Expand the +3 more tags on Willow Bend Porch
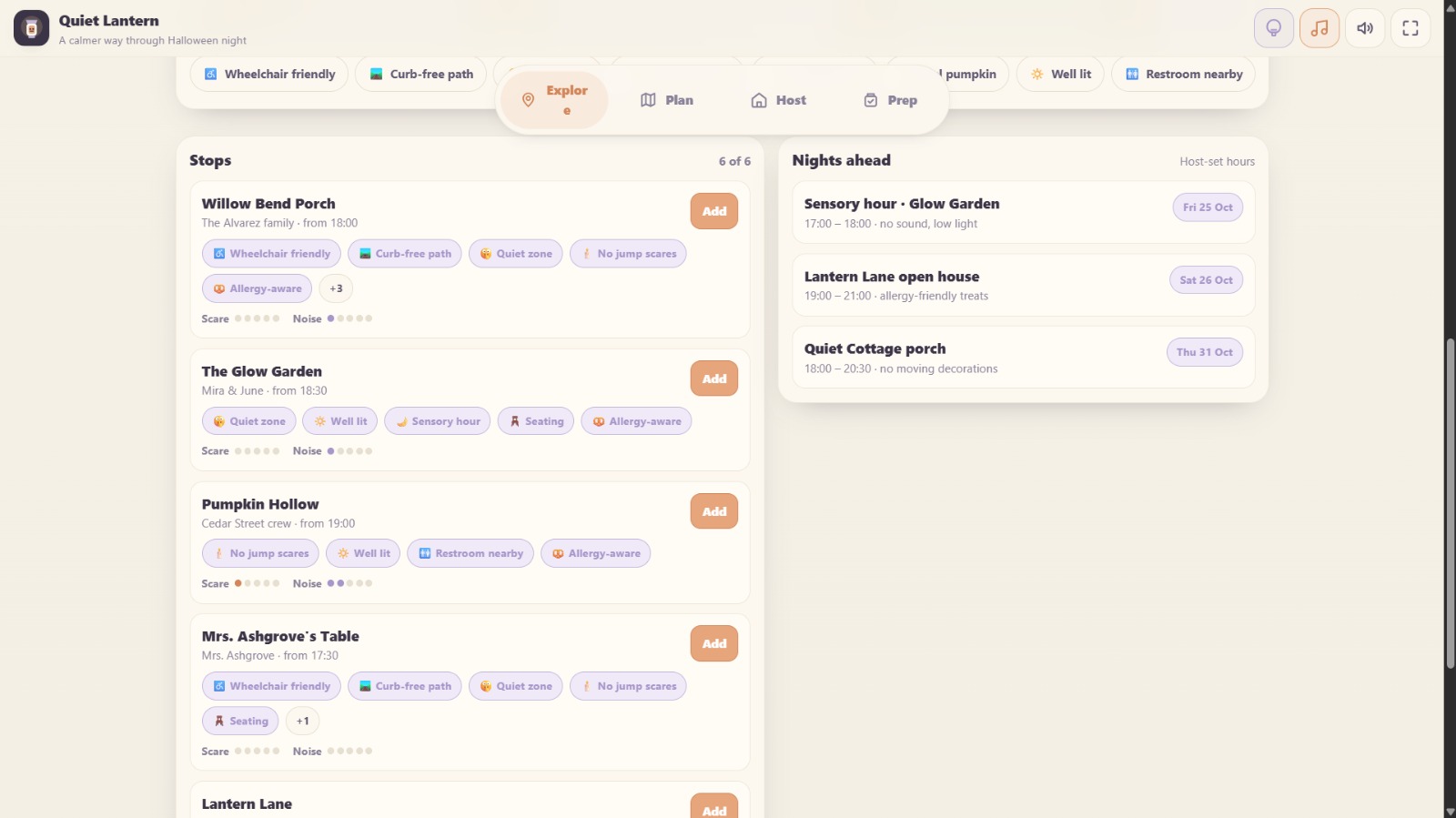The width and height of the screenshot is (1456, 818). click(336, 288)
